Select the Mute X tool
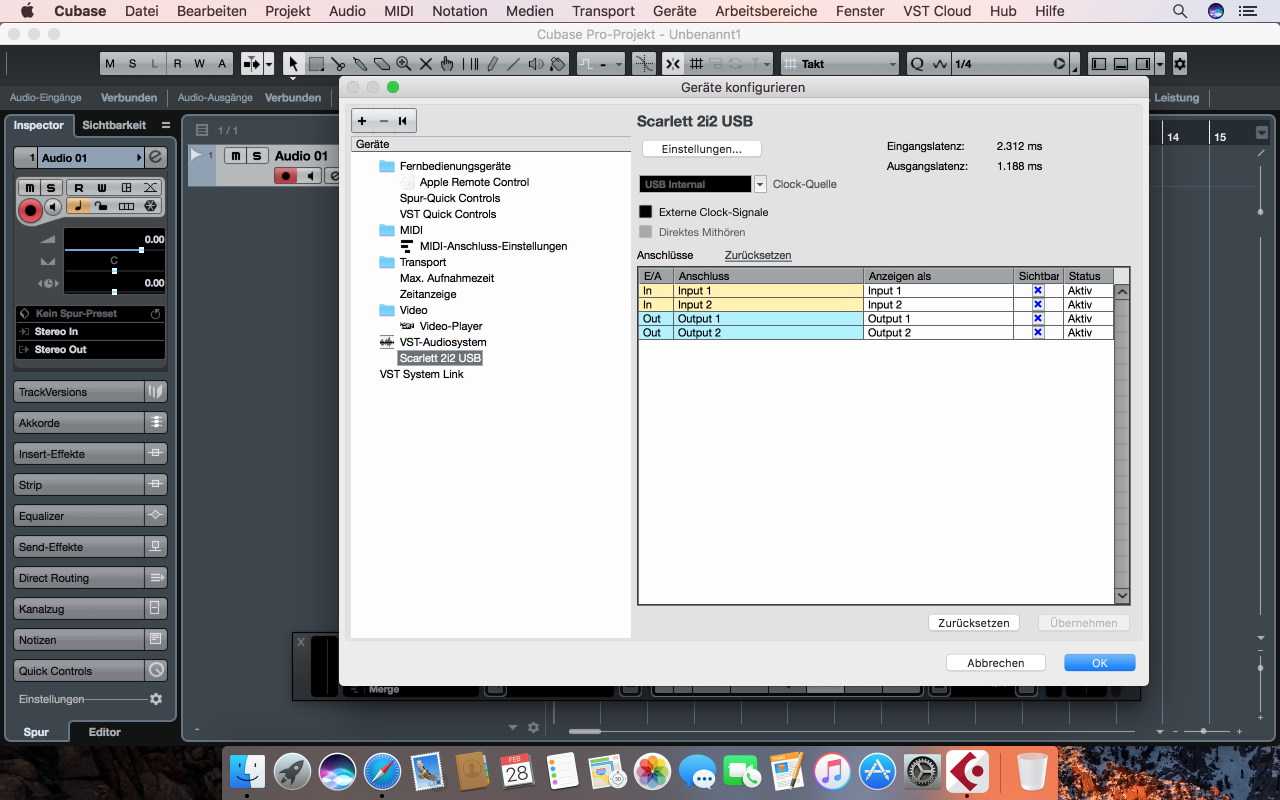The height and width of the screenshot is (800, 1280). pyautogui.click(x=425, y=64)
